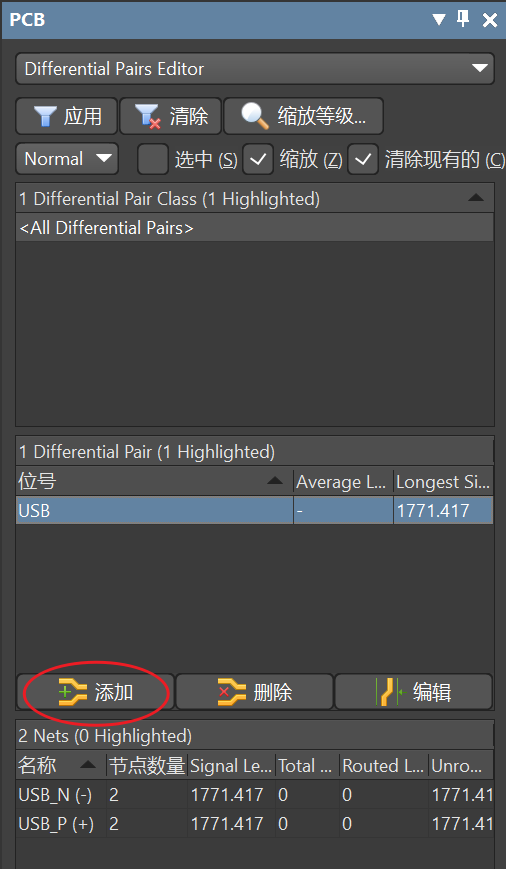This screenshot has width=506, height=869.
Task: Select the USB_N (-) net row
Action: pos(255,795)
